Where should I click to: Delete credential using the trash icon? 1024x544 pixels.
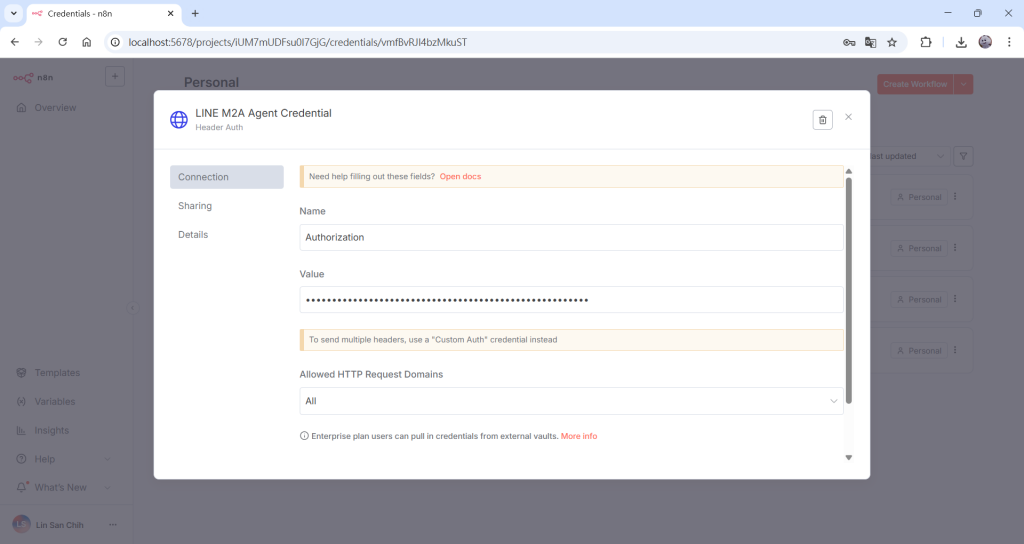click(822, 120)
